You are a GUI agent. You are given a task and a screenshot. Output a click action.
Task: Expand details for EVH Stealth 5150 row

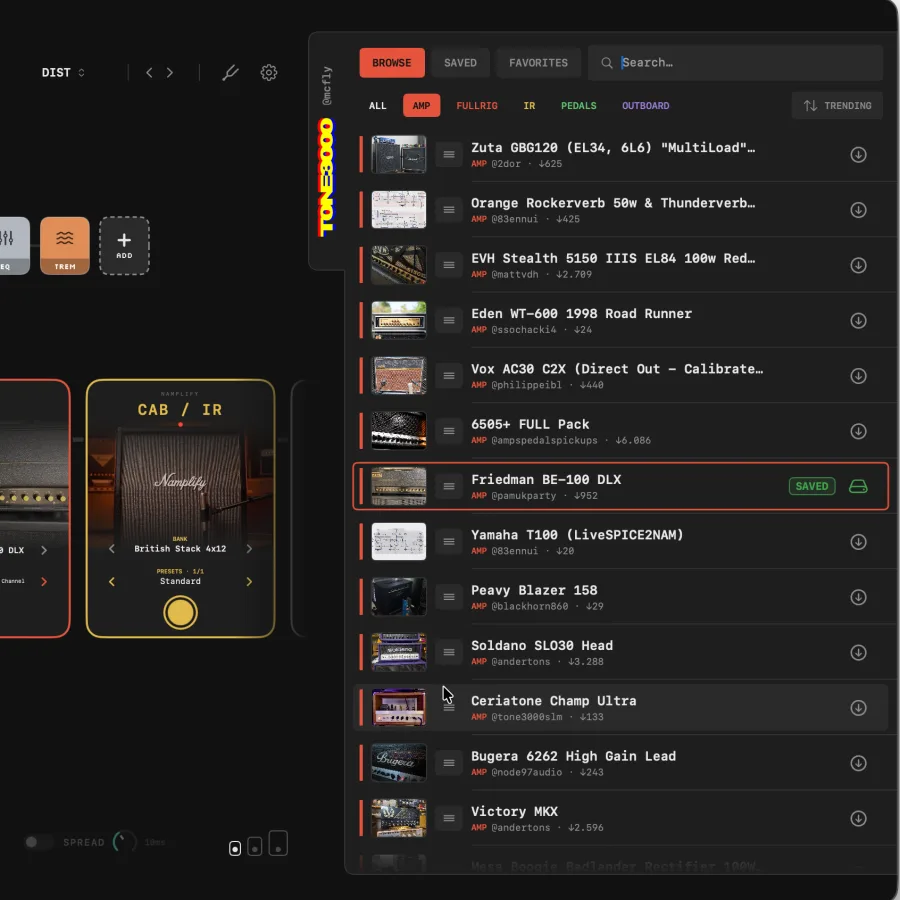(x=449, y=265)
